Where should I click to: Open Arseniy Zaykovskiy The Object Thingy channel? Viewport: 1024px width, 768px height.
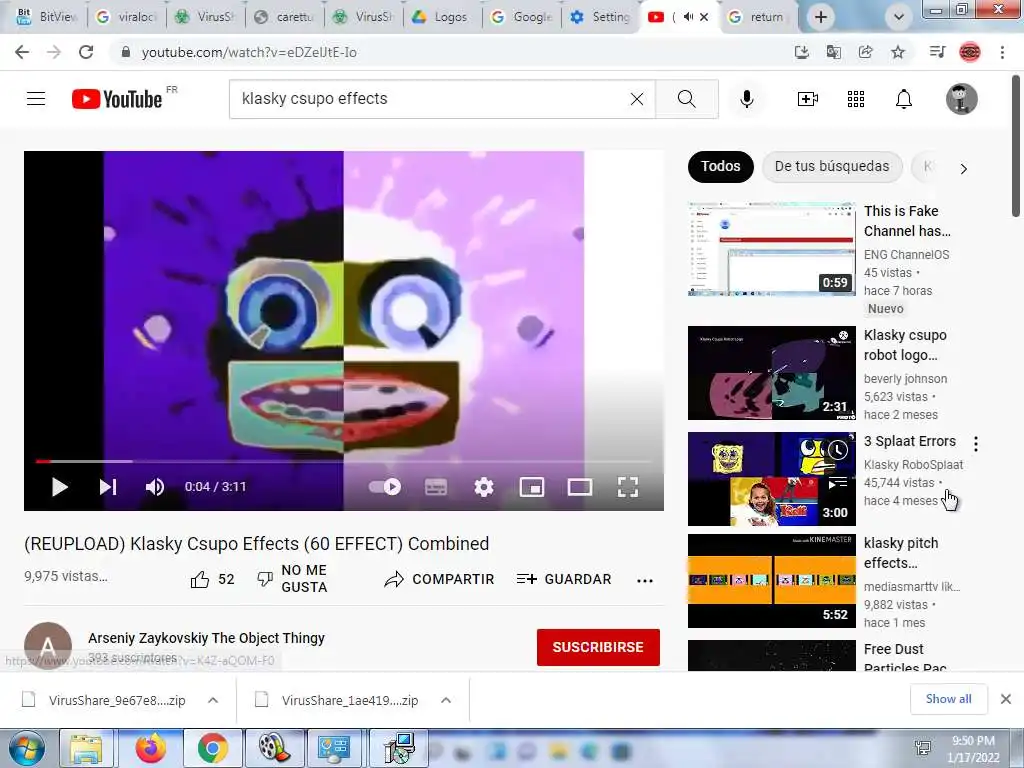click(206, 638)
